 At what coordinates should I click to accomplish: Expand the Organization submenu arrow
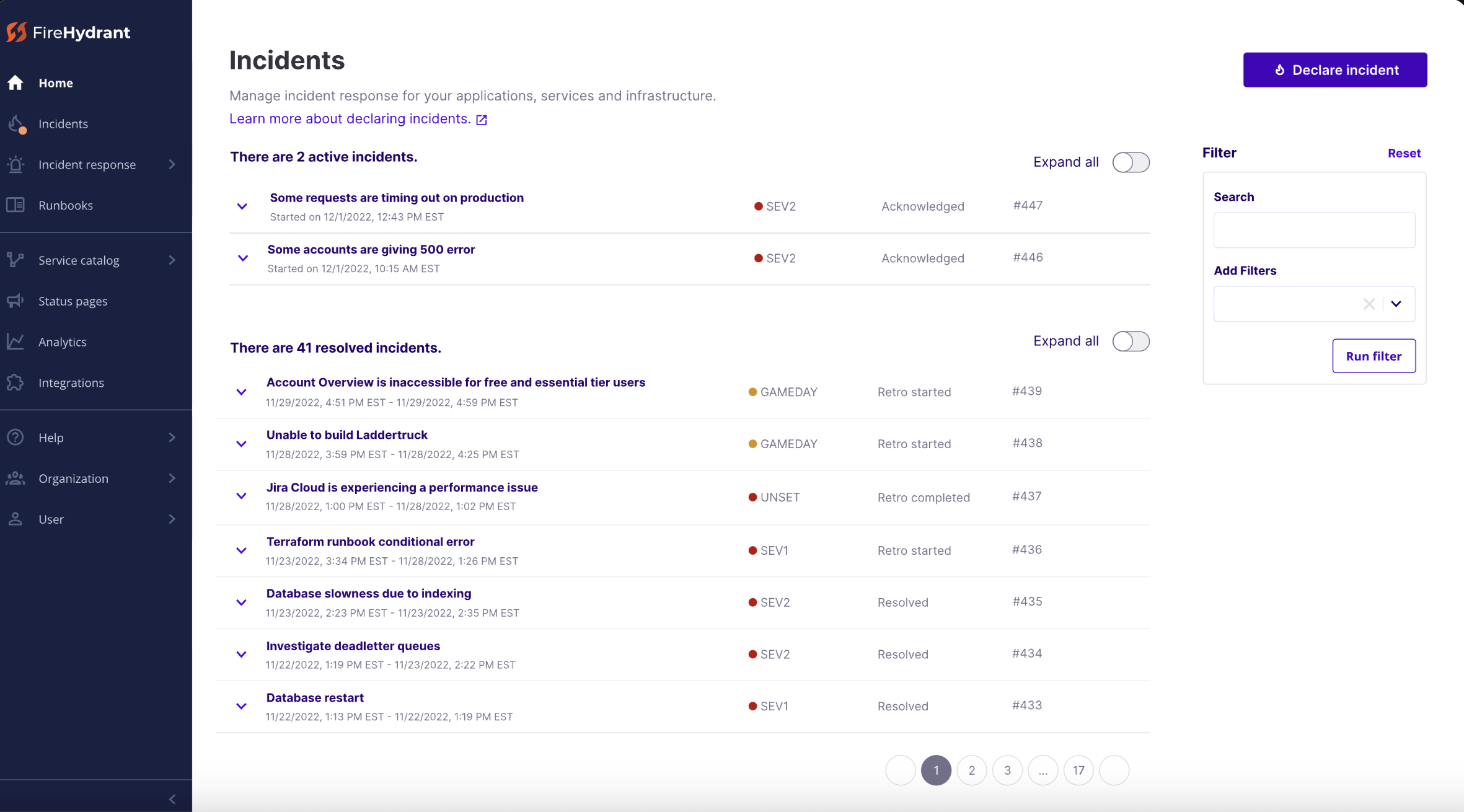tap(172, 478)
